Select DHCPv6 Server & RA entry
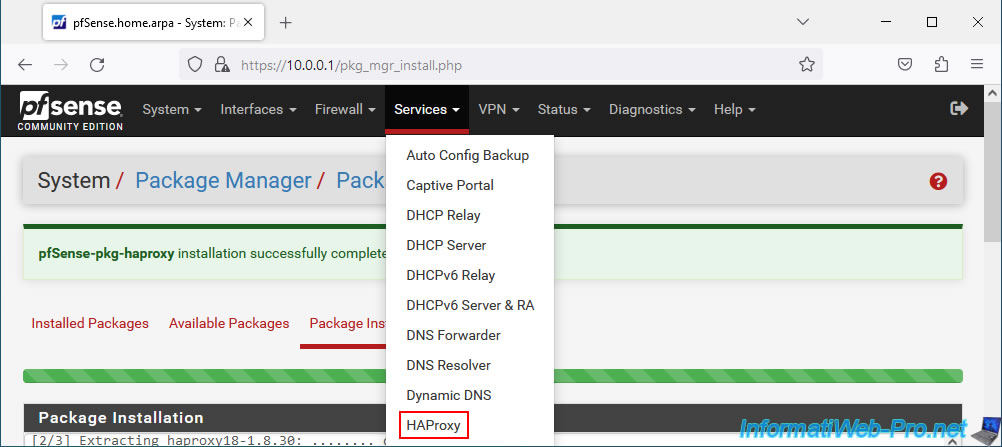The image size is (1002, 447). point(469,306)
